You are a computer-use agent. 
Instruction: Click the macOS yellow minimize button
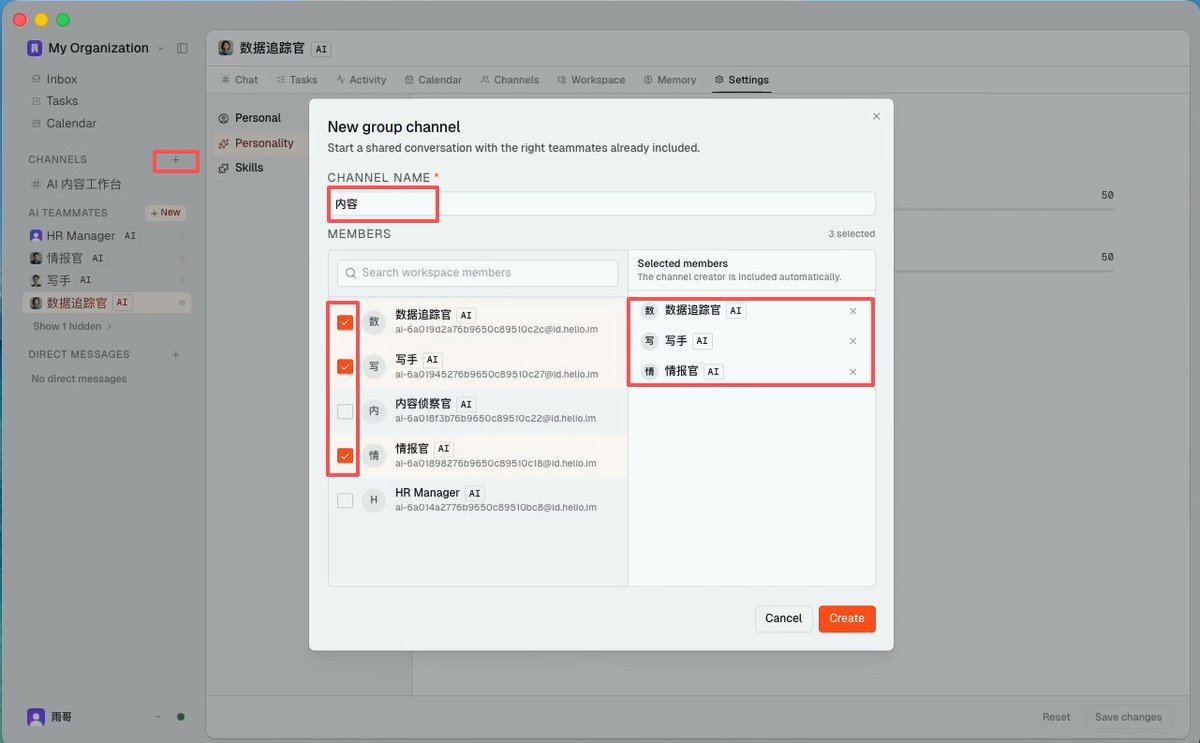pyautogui.click(x=41, y=20)
